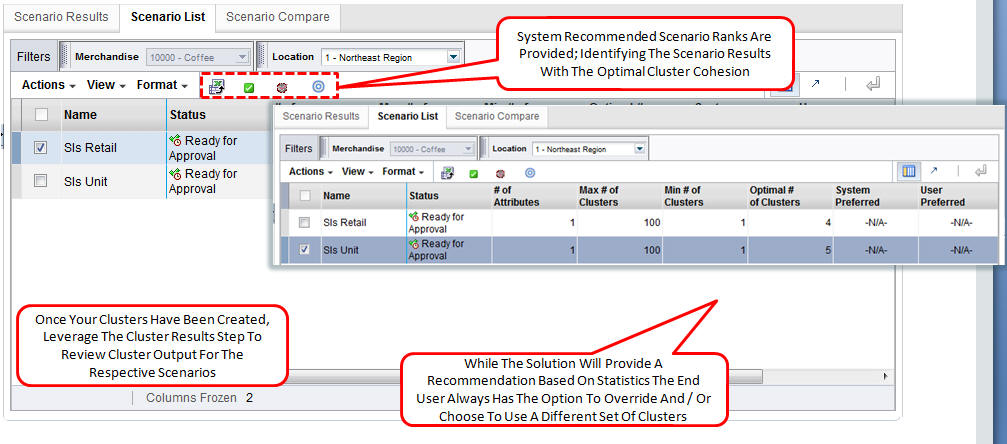This screenshot has width=1007, height=444.
Task: Click red circular toolbar icon in back panel
Action: 282,88
